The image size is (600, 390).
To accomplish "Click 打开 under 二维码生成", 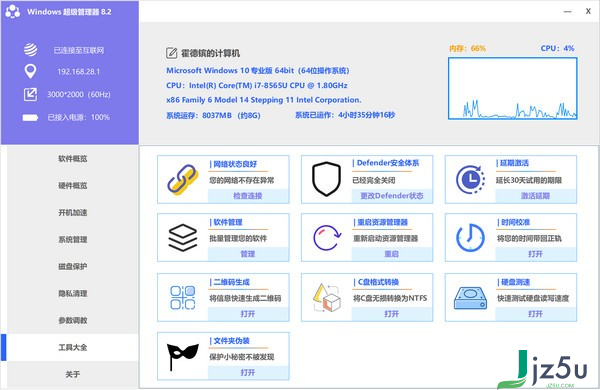I will pos(248,313).
